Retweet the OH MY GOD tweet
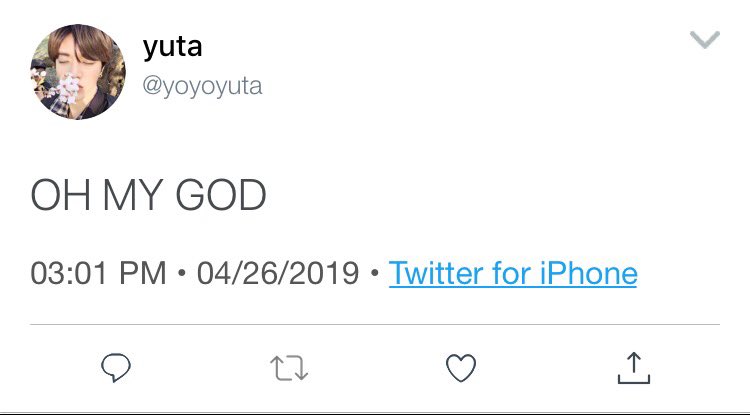Screen dimensions: 750x415 [289, 368]
